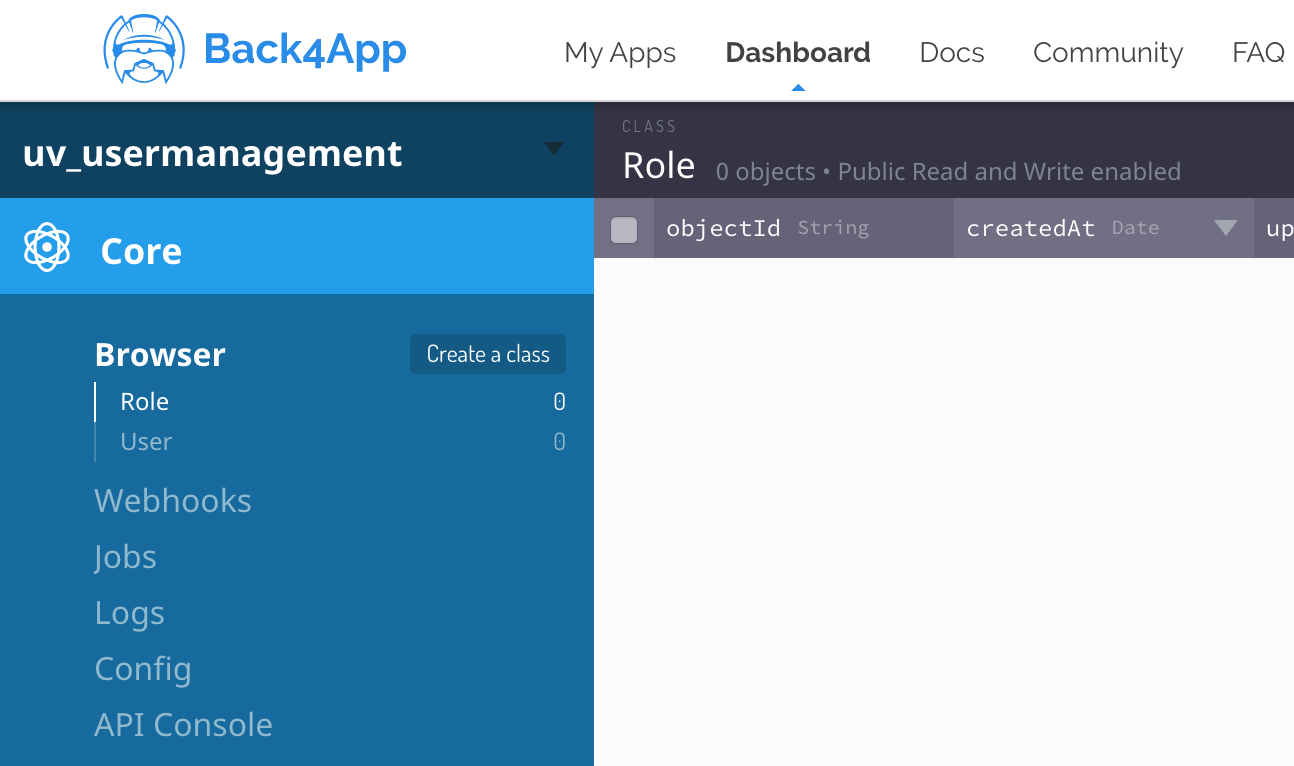The height and width of the screenshot is (766, 1294).
Task: Open the API Console section
Action: point(183,724)
